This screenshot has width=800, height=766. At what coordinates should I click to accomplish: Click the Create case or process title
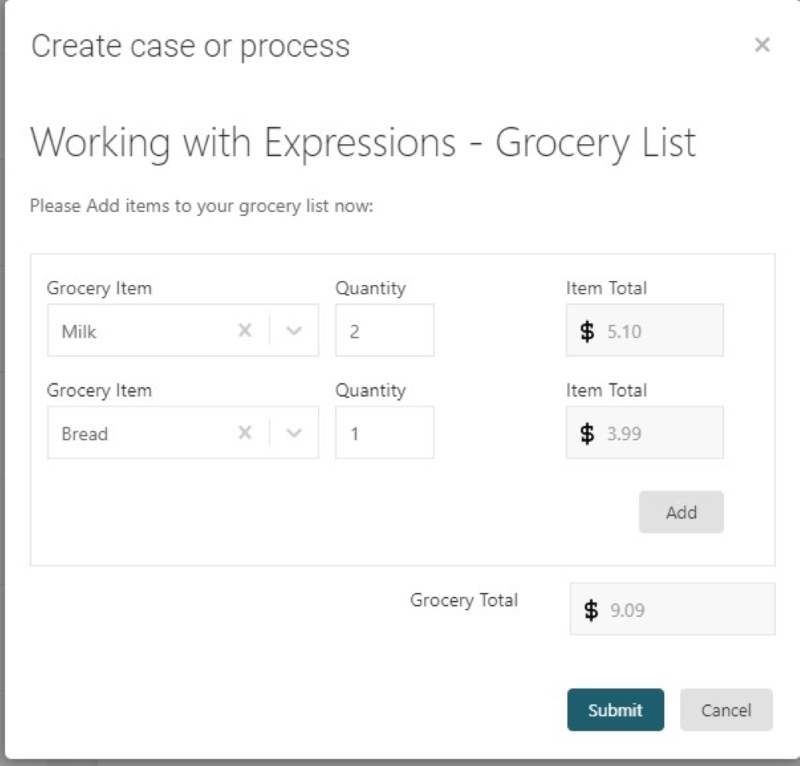point(191,46)
